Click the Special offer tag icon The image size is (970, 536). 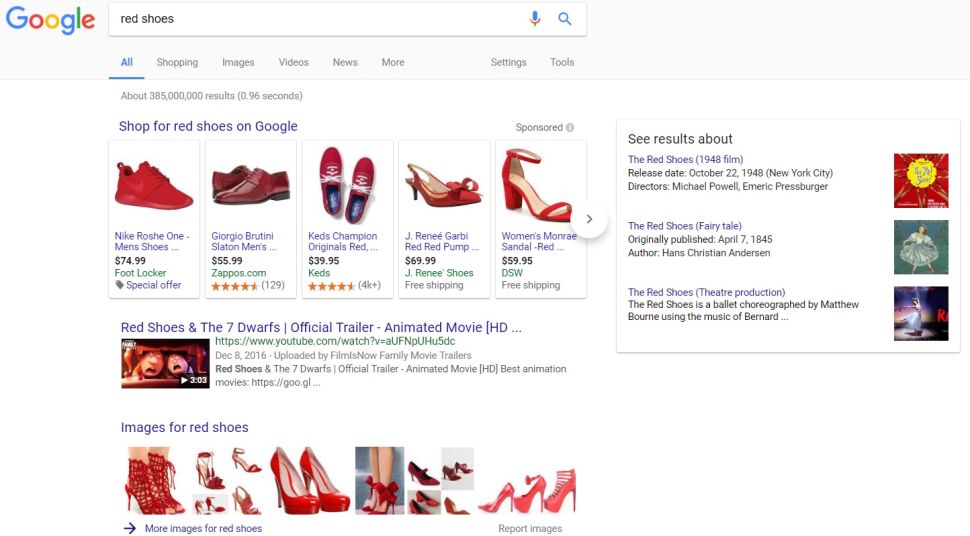coord(119,285)
